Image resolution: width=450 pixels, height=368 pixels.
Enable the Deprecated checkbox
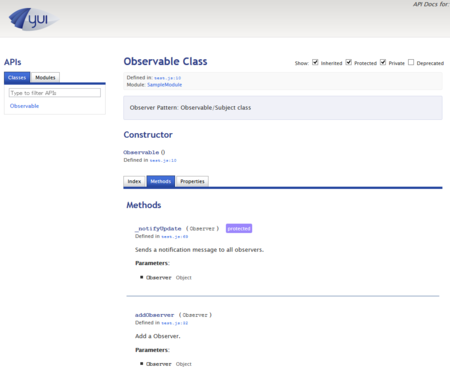click(411, 62)
